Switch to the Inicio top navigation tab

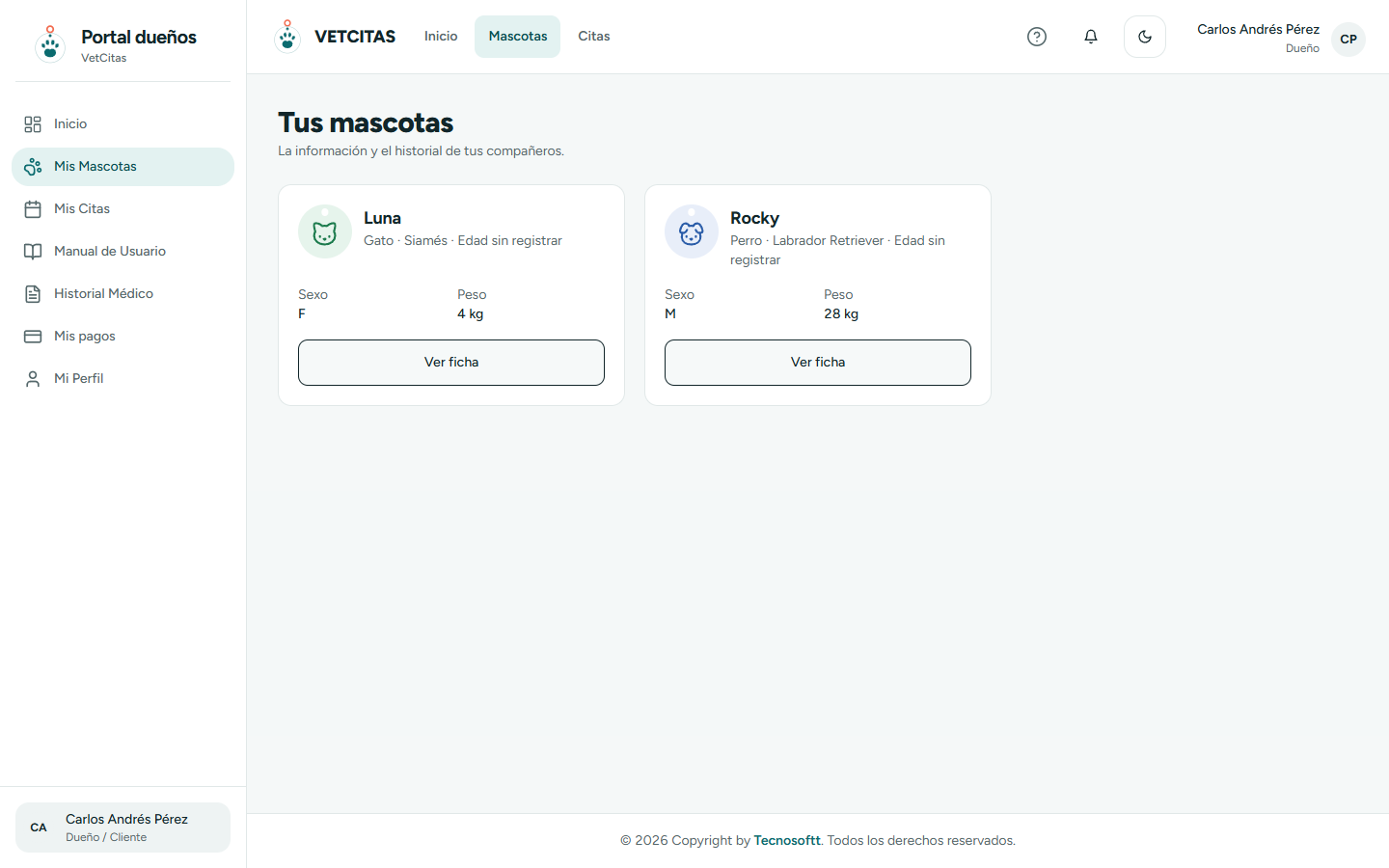pyautogui.click(x=441, y=37)
